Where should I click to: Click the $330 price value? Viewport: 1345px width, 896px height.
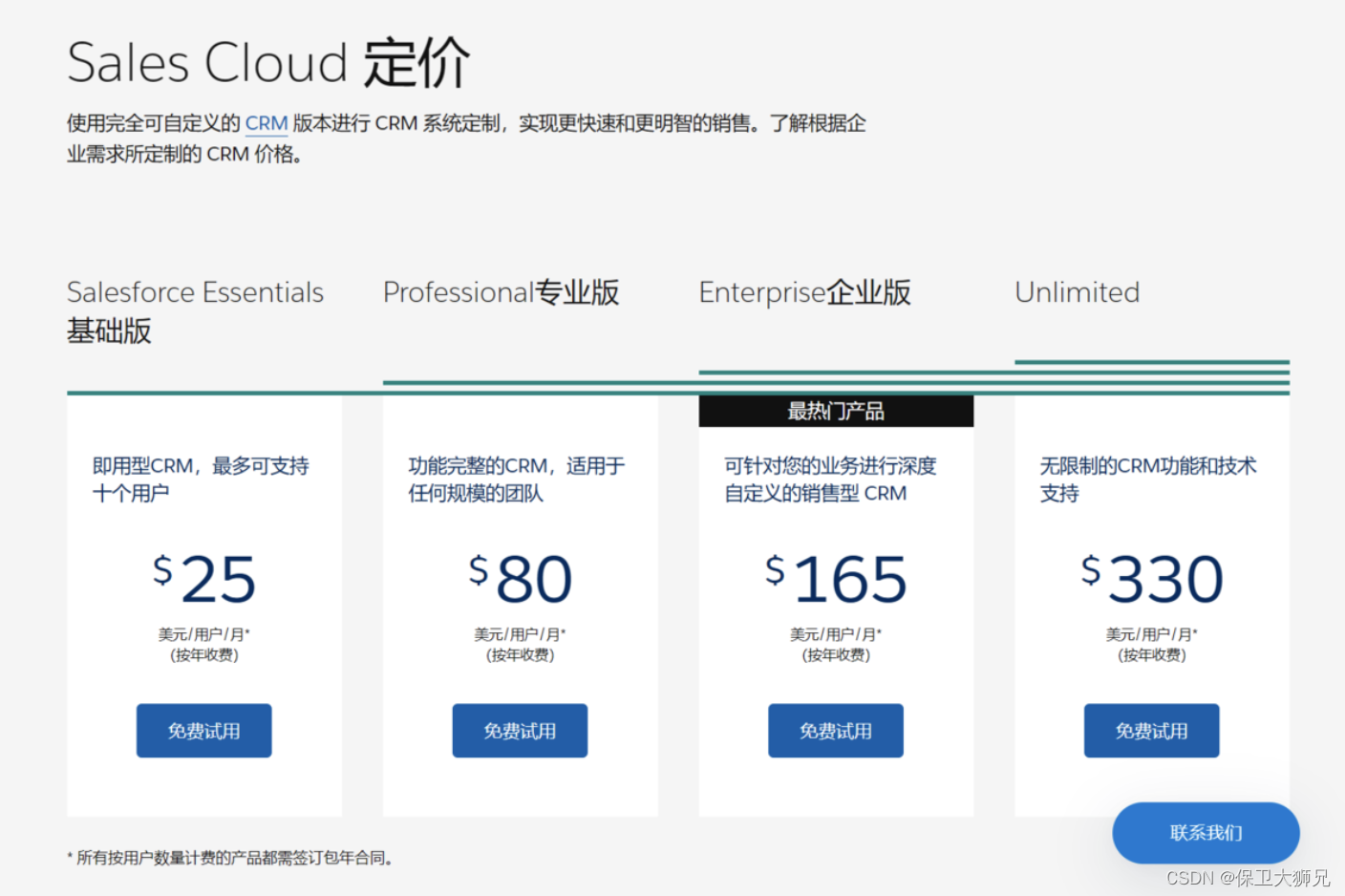pos(1152,579)
